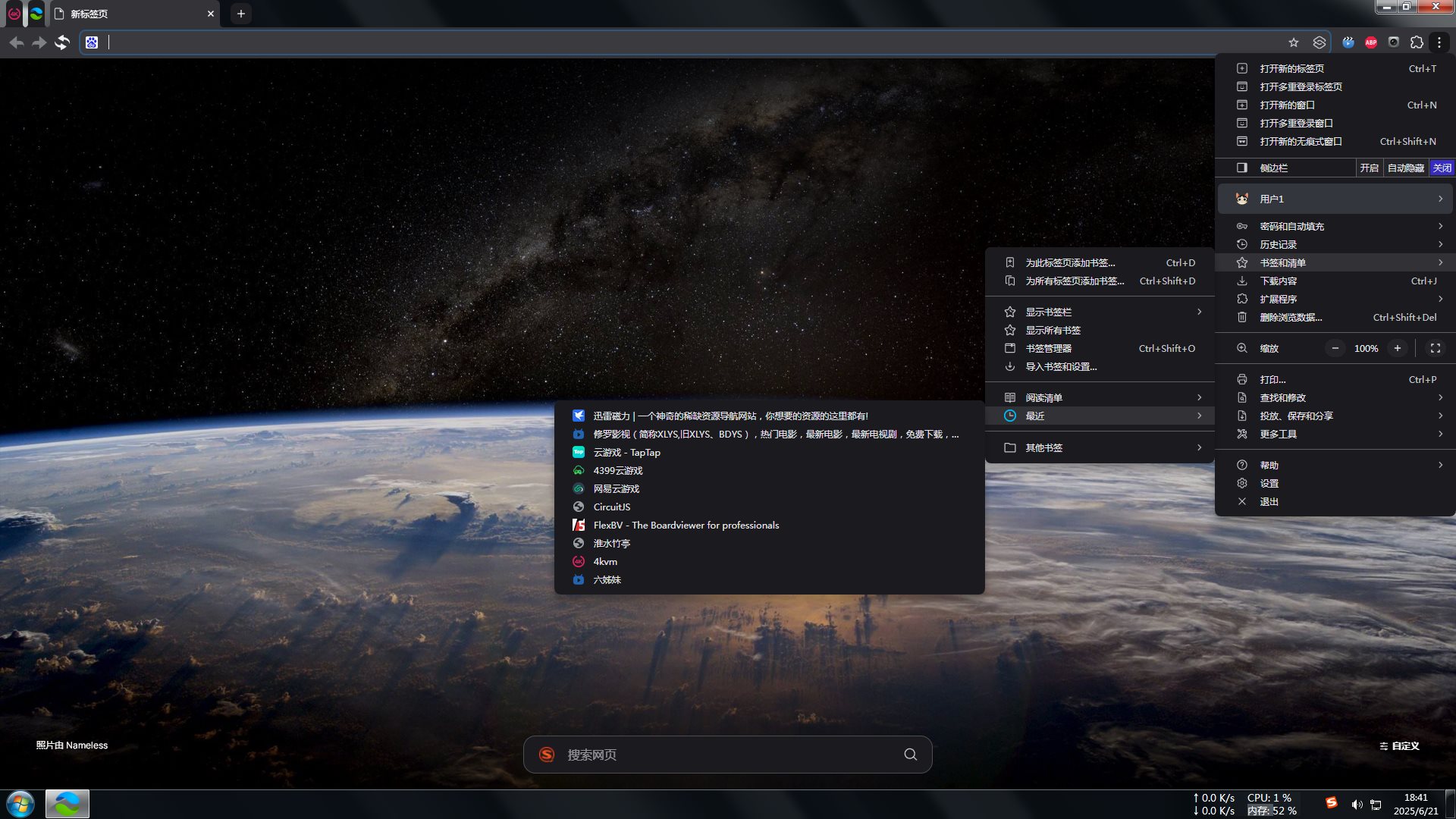Set sidebar to 自动隐藏
This screenshot has width=1456, height=819.
1405,168
